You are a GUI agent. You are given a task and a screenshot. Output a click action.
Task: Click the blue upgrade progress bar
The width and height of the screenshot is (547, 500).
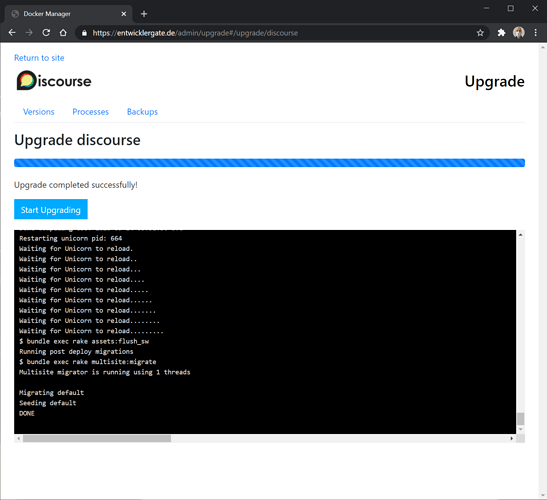(269, 163)
